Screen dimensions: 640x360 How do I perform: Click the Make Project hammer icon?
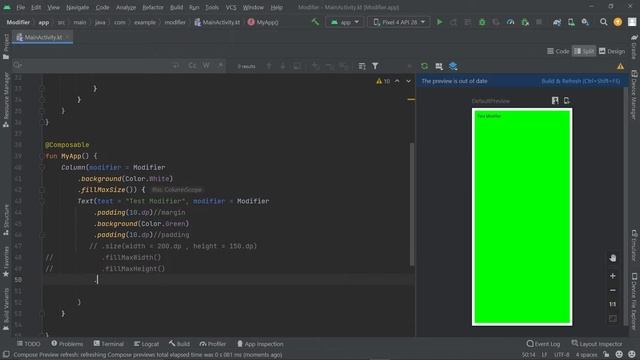point(315,22)
